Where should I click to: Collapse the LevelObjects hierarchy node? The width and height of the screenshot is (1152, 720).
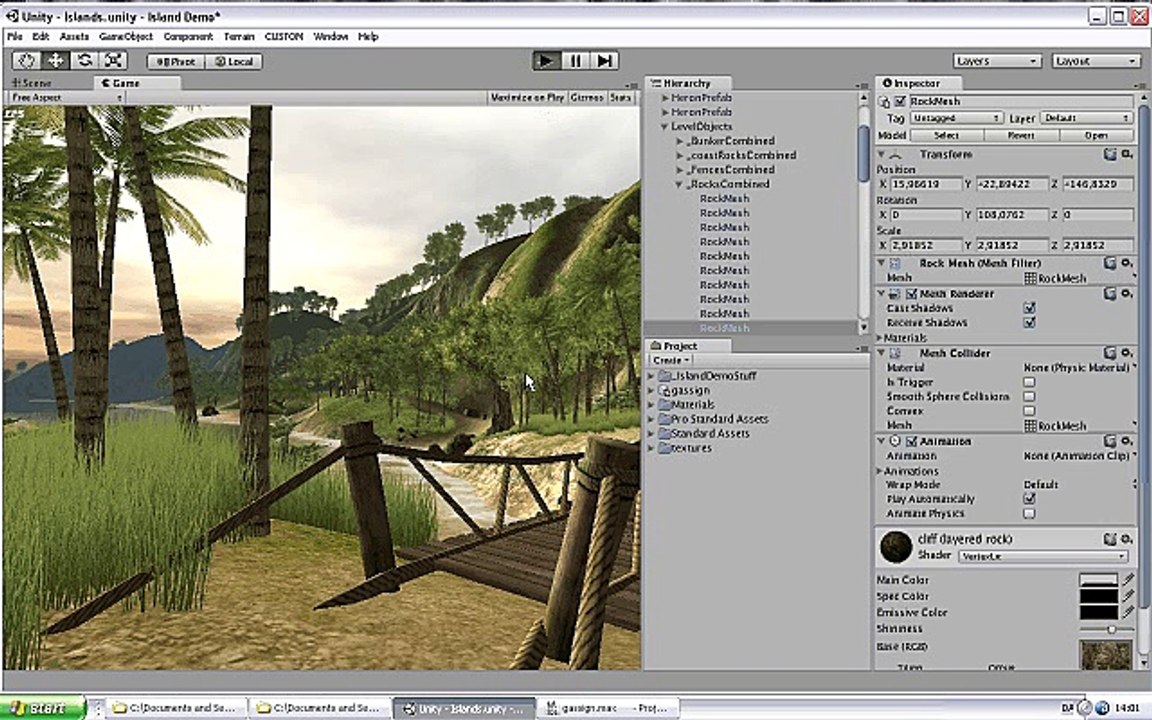664,126
